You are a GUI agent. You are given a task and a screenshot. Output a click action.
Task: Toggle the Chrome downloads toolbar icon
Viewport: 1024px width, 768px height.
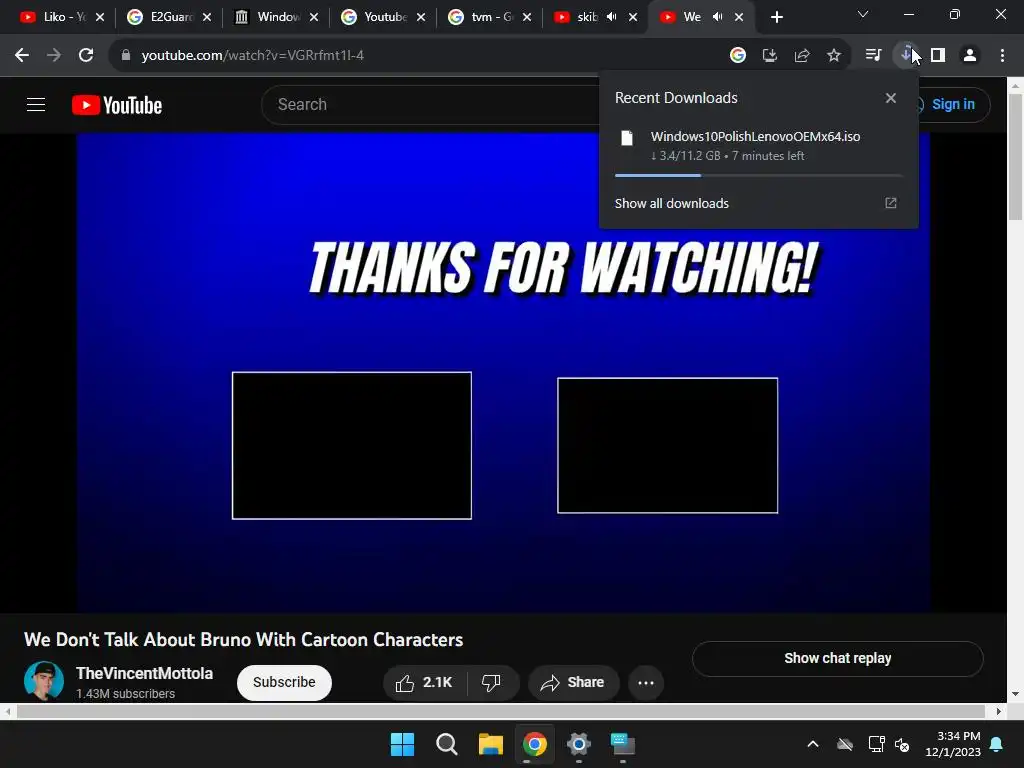pos(906,56)
